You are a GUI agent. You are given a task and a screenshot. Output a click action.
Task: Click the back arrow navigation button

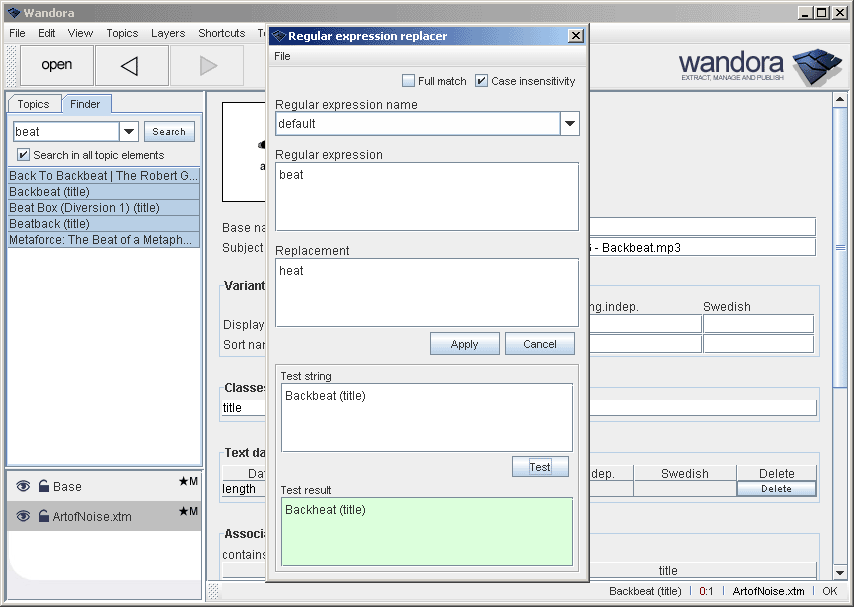coord(132,66)
